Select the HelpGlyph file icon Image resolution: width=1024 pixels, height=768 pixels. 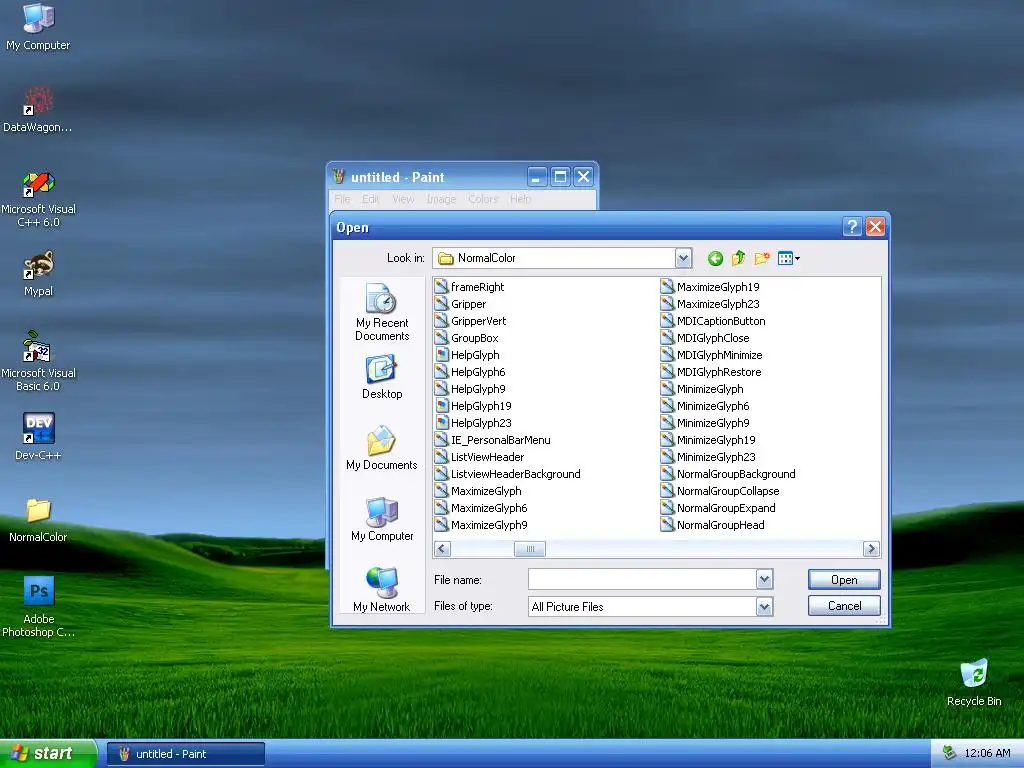441,355
